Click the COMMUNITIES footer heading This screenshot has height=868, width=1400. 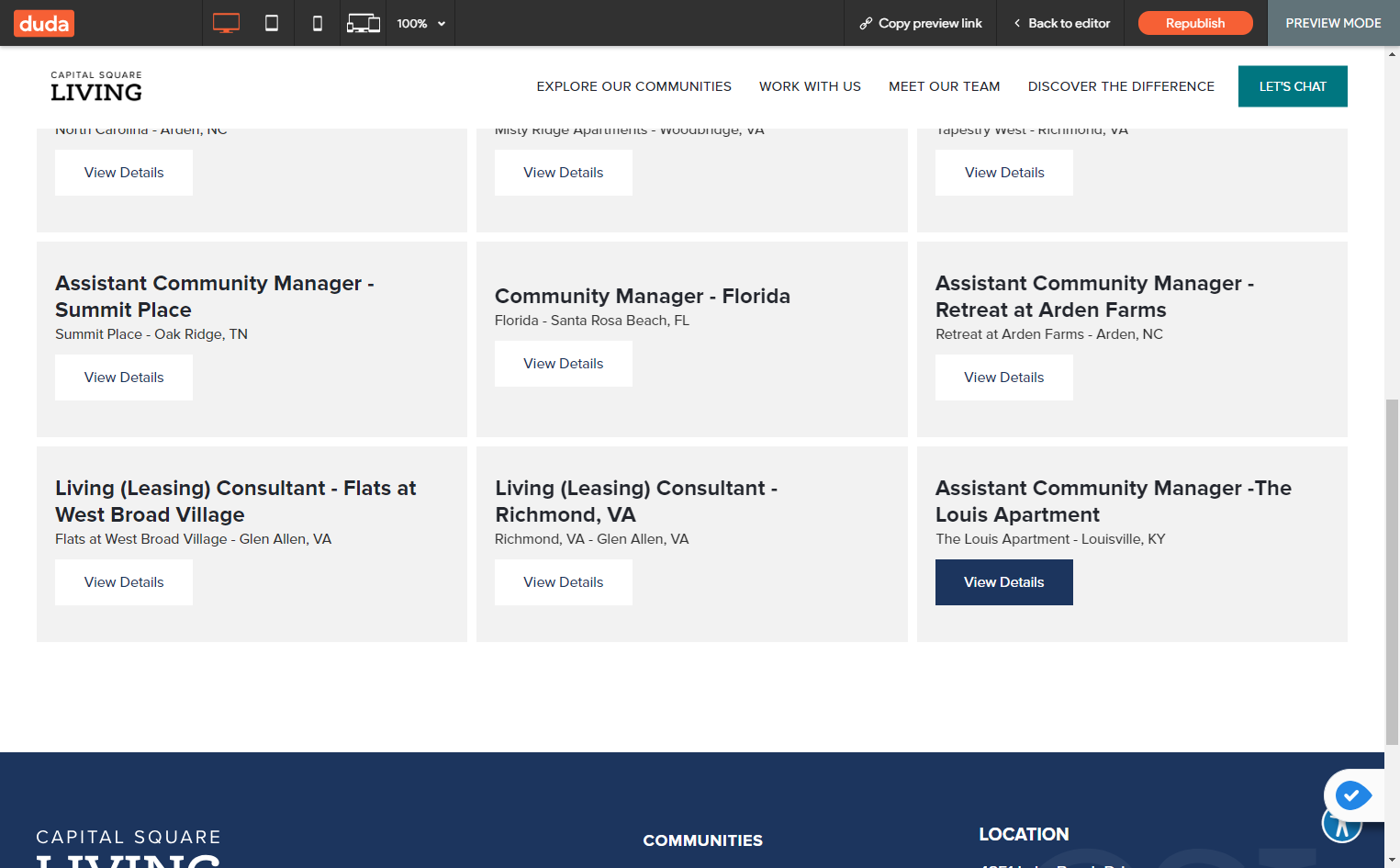pos(703,840)
